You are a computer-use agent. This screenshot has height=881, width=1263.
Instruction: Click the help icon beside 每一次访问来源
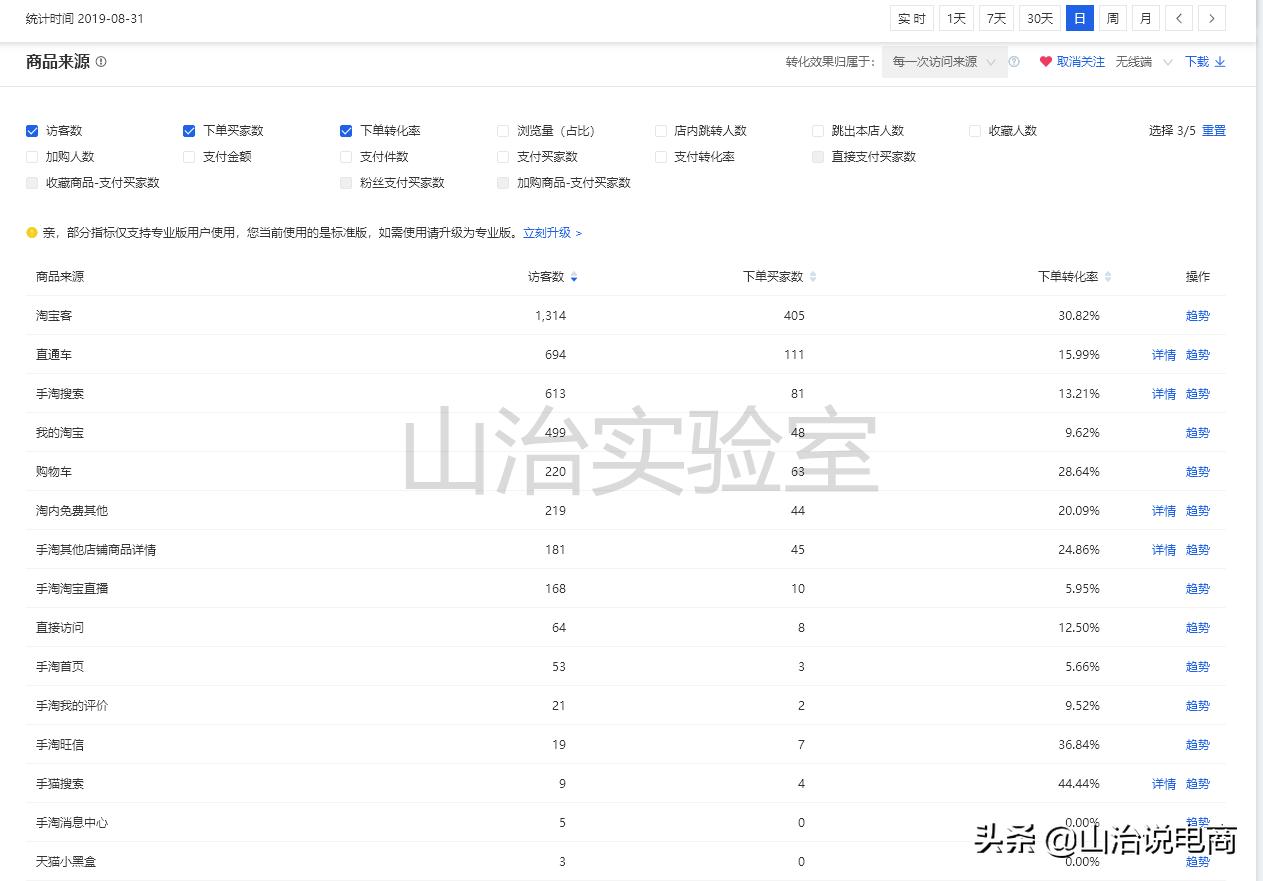coord(1014,61)
